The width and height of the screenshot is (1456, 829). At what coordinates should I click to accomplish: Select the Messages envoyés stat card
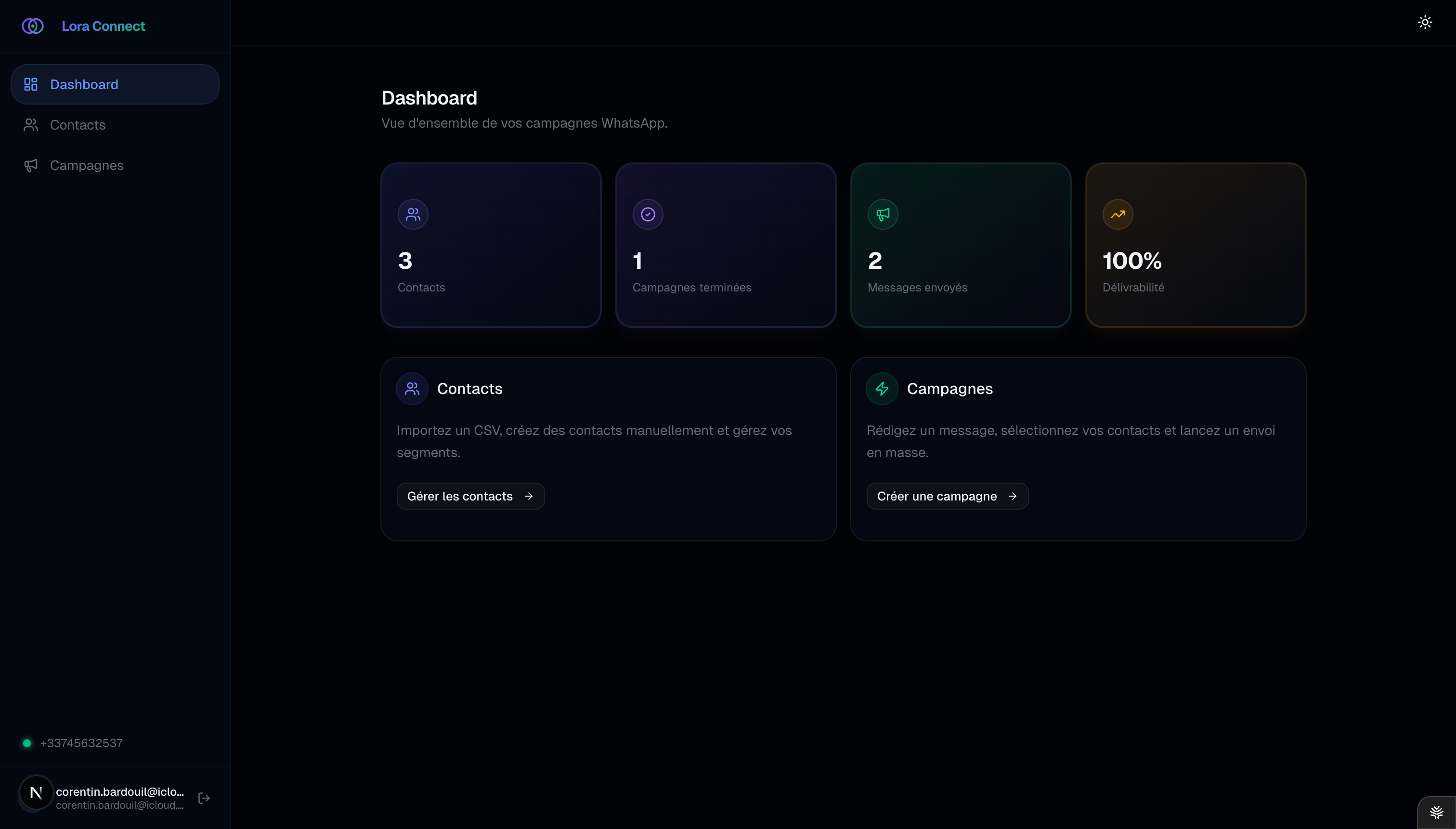click(x=961, y=245)
